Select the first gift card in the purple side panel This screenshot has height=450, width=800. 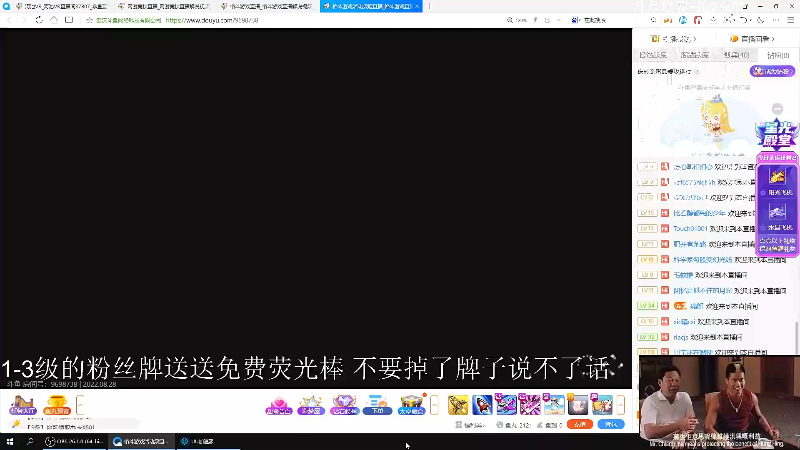777,181
